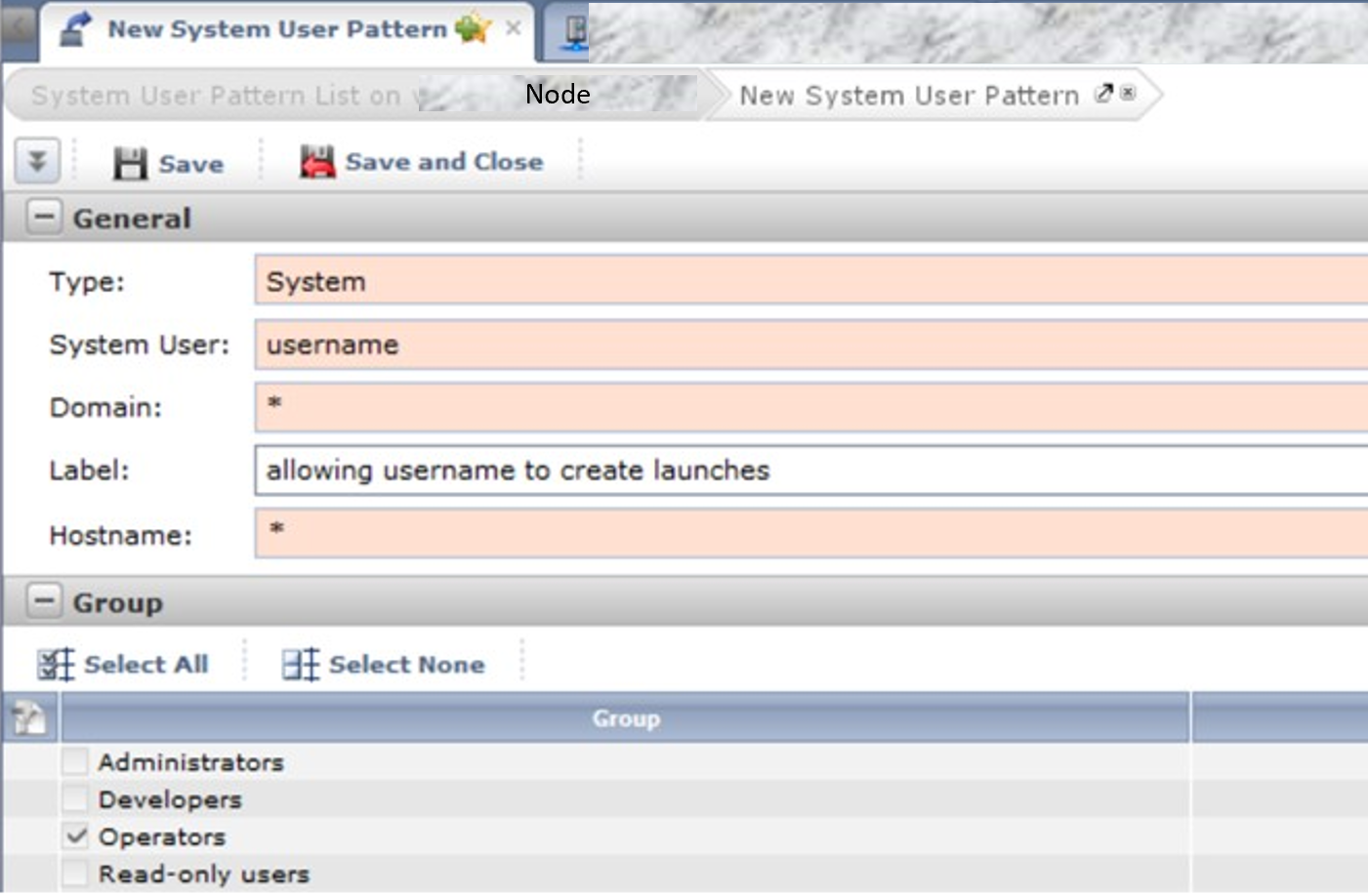1368x896 pixels.
Task: Click the Save floppy disk icon
Action: [130, 163]
